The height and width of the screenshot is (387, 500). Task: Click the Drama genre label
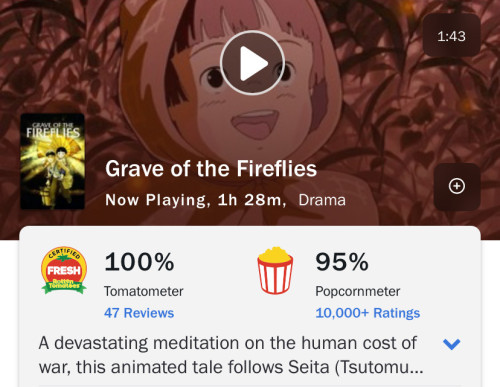[x=322, y=200]
